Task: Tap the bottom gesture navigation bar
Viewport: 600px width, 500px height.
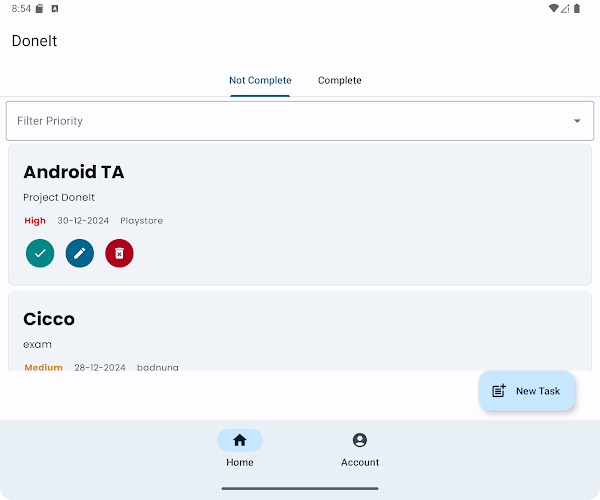Action: pos(300,488)
